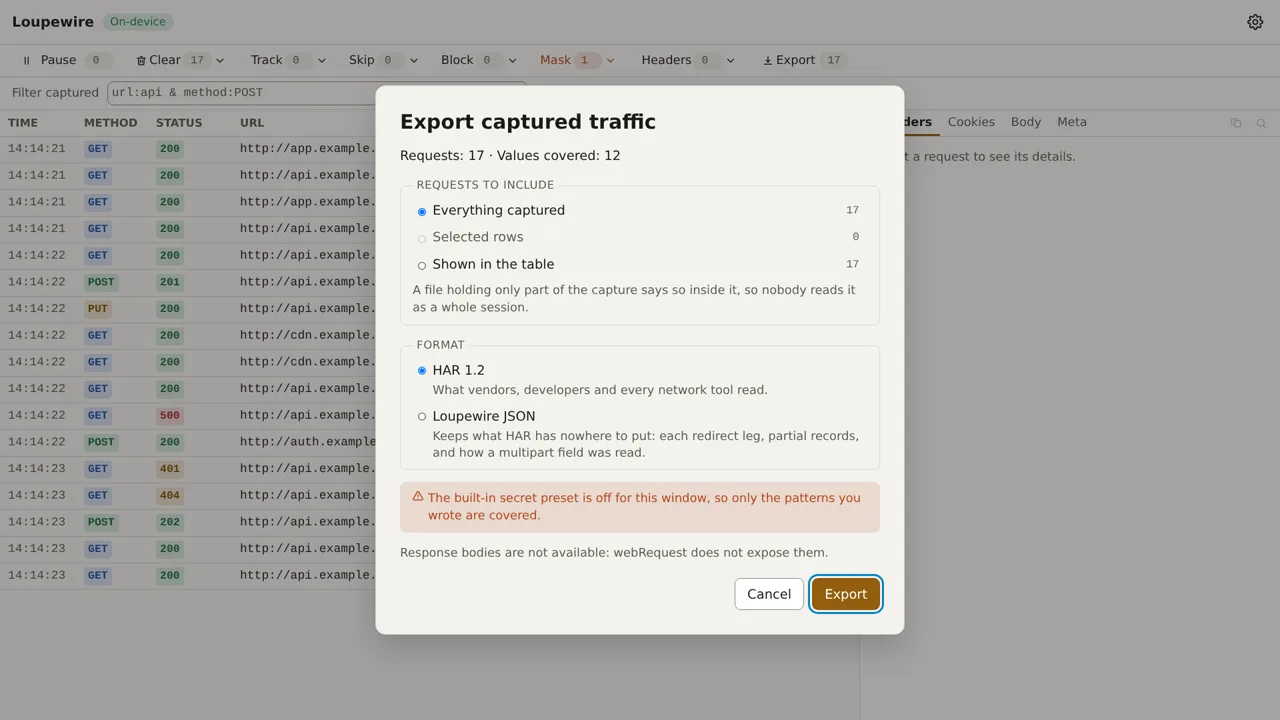This screenshot has height=720, width=1280.
Task: Click the Block toolbar button
Action: click(x=470, y=60)
